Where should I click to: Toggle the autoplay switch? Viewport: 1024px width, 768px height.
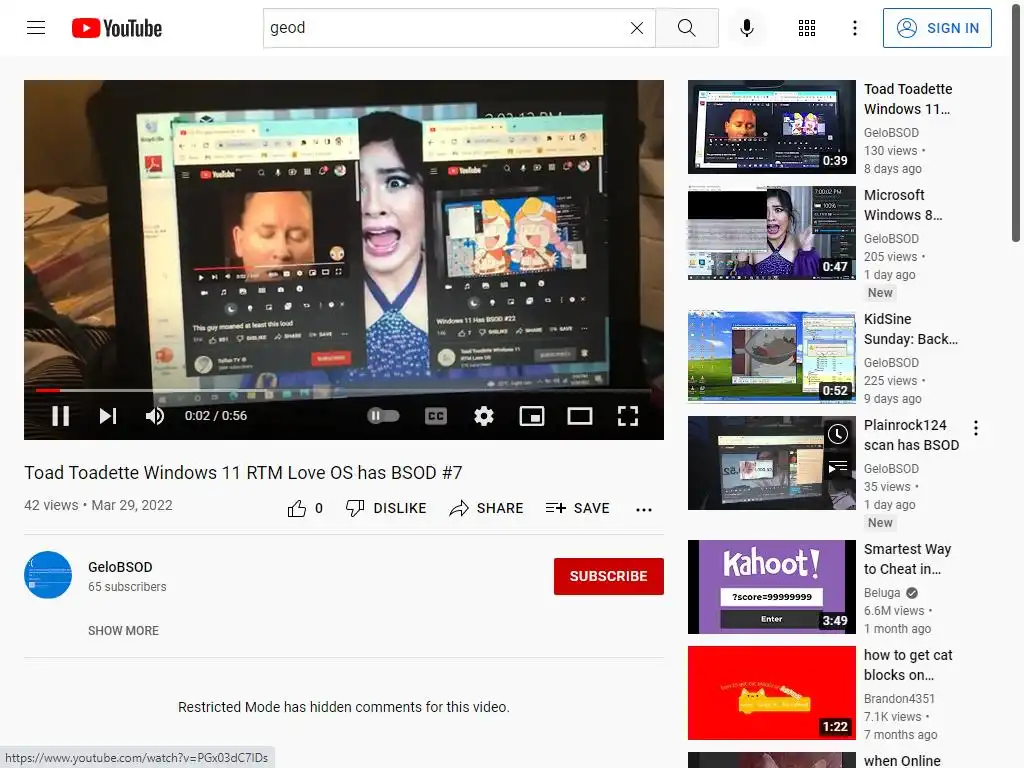[383, 415]
